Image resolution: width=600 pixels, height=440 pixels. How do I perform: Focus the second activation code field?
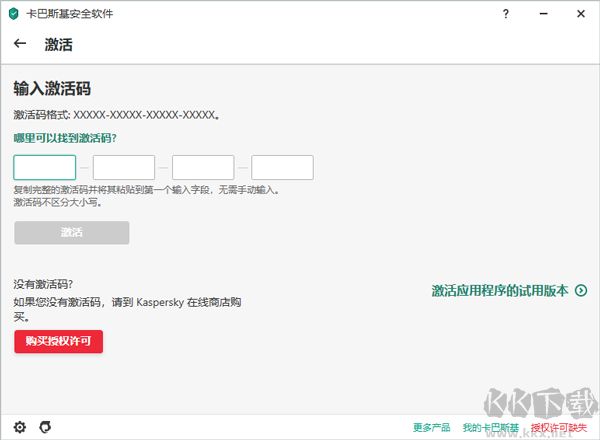tap(124, 167)
